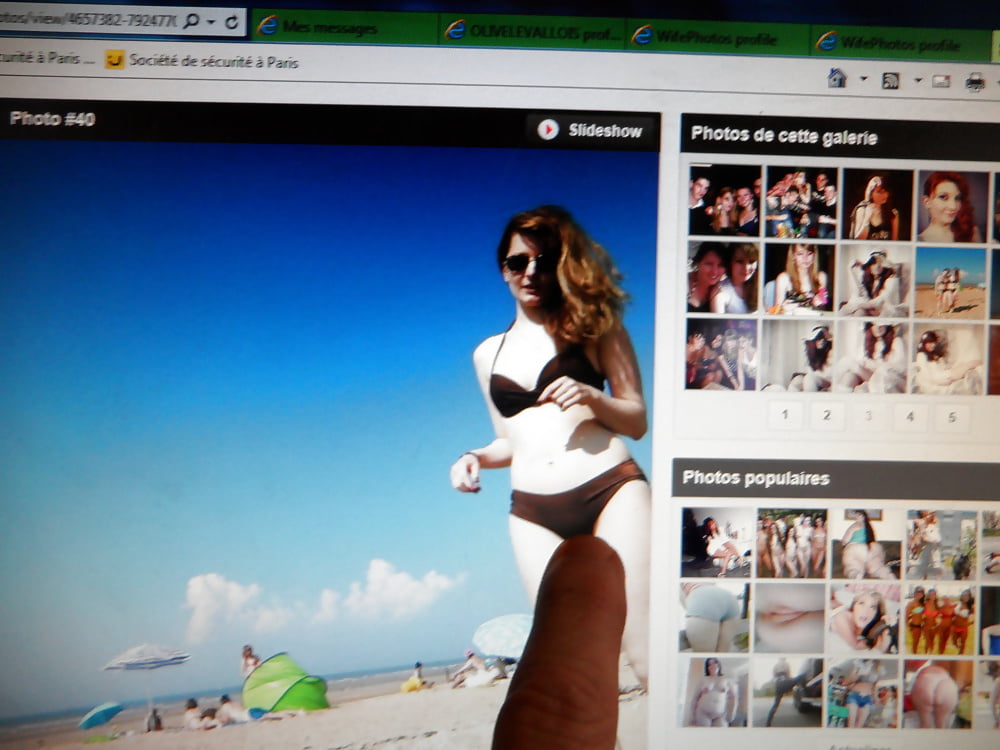
Task: Click the RSS feeds icon in command bar
Action: pyautogui.click(x=891, y=81)
